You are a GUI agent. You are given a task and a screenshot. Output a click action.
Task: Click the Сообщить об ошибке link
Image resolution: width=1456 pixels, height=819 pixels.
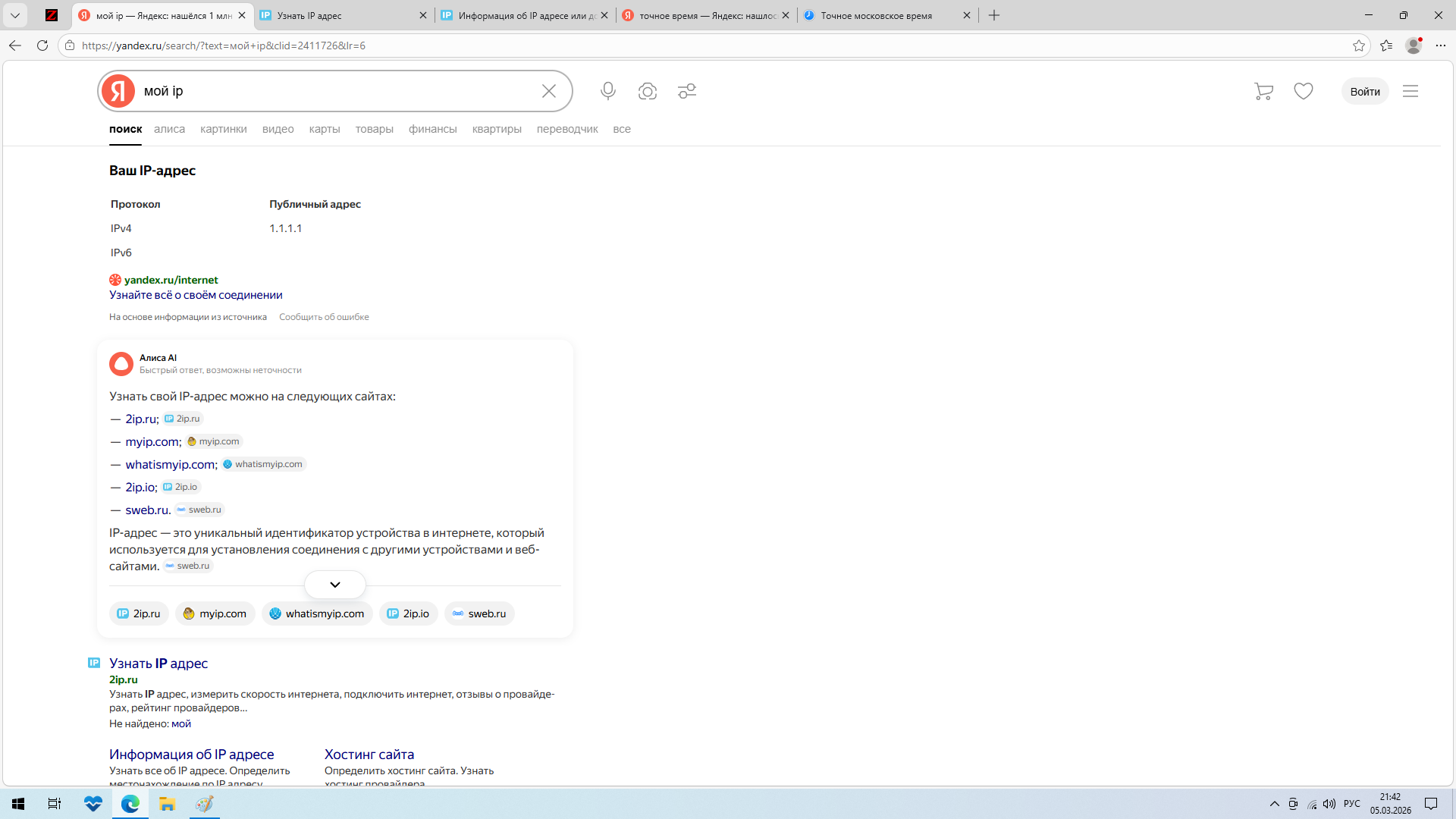pyautogui.click(x=324, y=317)
